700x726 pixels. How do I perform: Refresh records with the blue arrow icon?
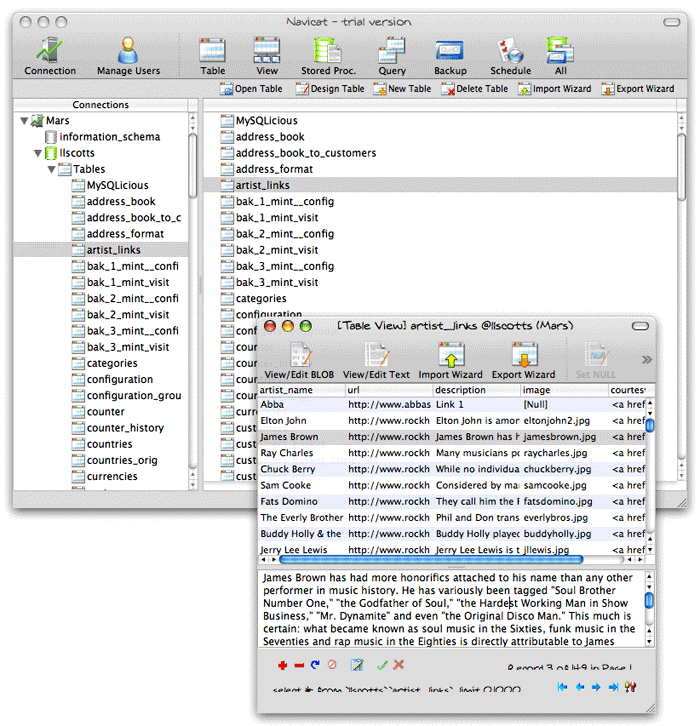pyautogui.click(x=315, y=665)
